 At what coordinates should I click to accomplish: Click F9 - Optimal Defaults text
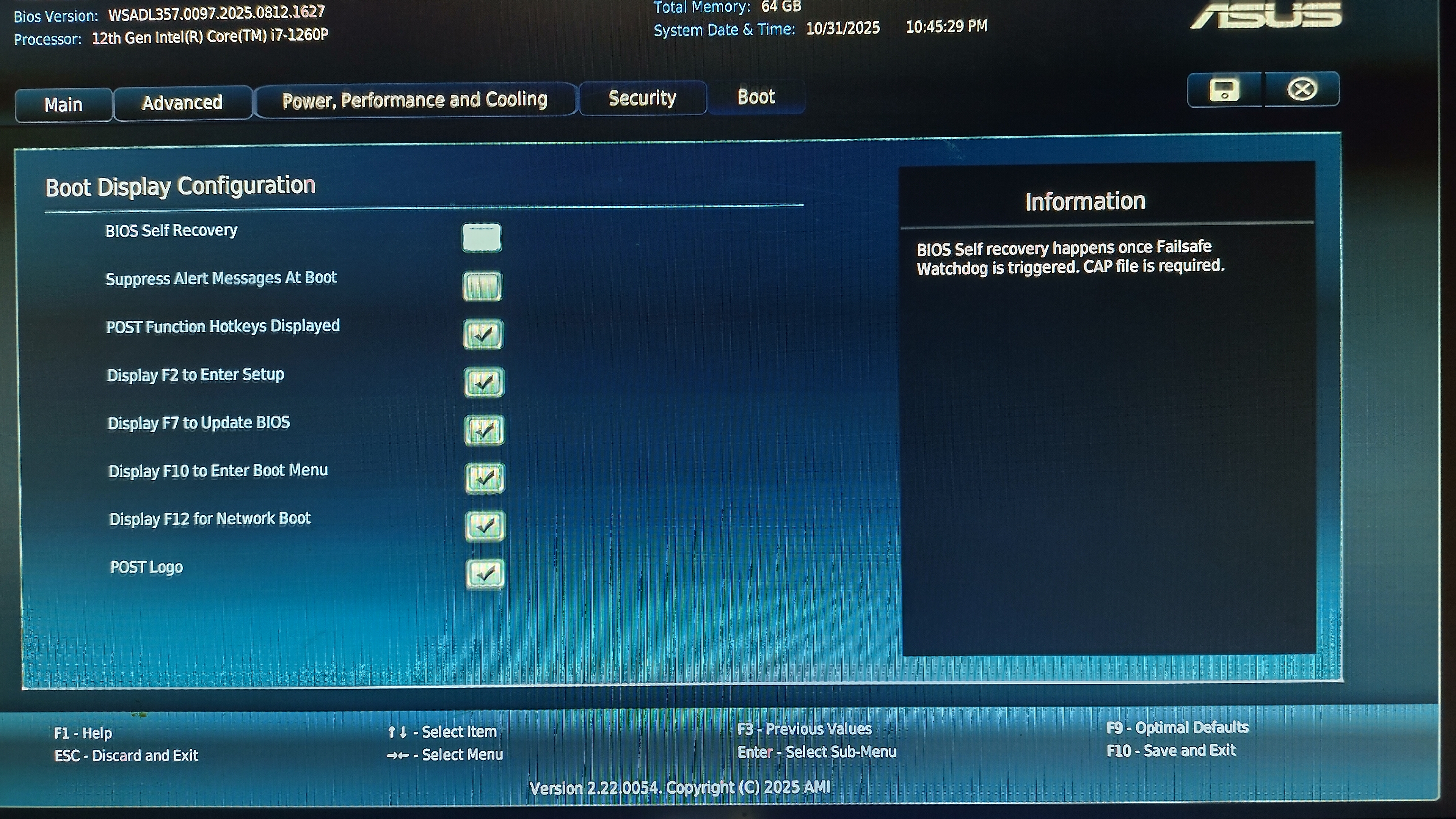(x=1177, y=728)
